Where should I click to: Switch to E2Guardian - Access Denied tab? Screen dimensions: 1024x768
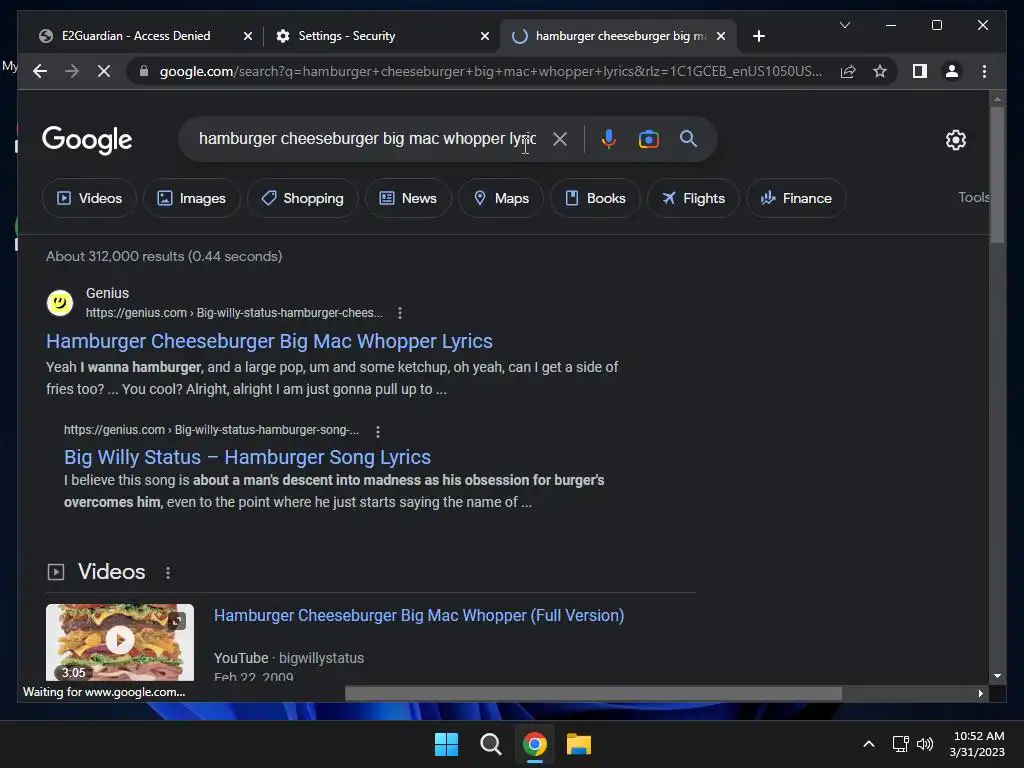pyautogui.click(x=136, y=36)
